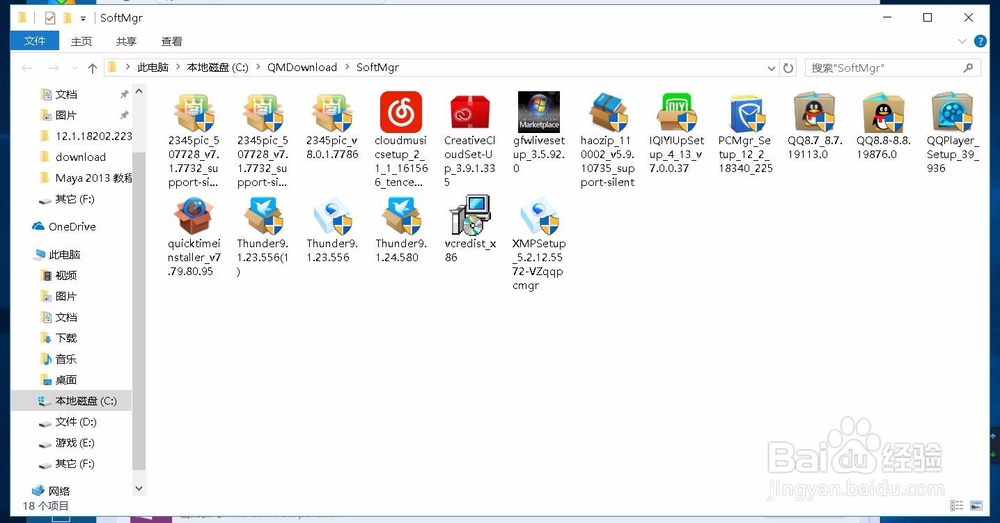The image size is (1000, 523).
Task: Expand chevron after 本地磁盘 (C:) breadcrumb
Action: pyautogui.click(x=258, y=68)
